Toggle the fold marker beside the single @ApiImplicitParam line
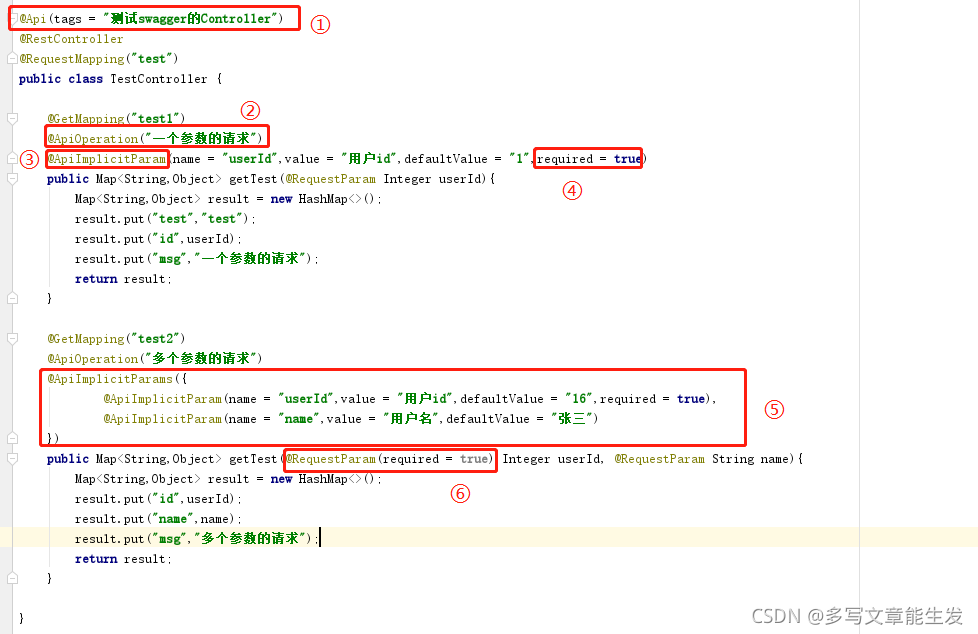This screenshot has width=978, height=634. [x=12, y=158]
